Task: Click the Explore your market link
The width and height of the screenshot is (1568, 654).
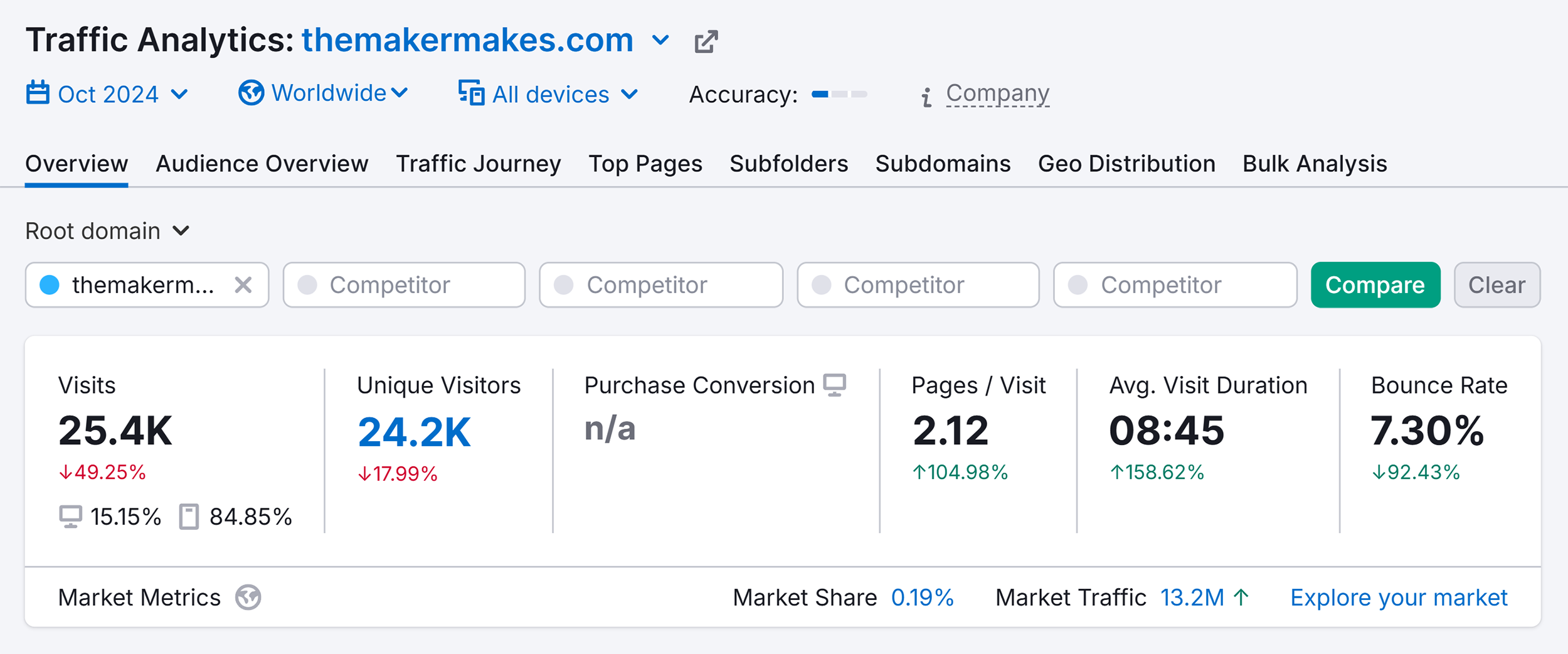Action: click(1399, 598)
